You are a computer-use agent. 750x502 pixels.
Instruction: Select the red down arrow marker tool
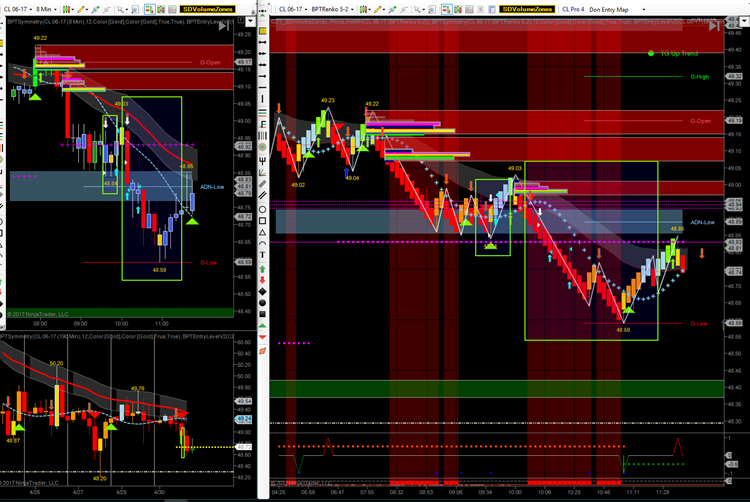tap(263, 280)
